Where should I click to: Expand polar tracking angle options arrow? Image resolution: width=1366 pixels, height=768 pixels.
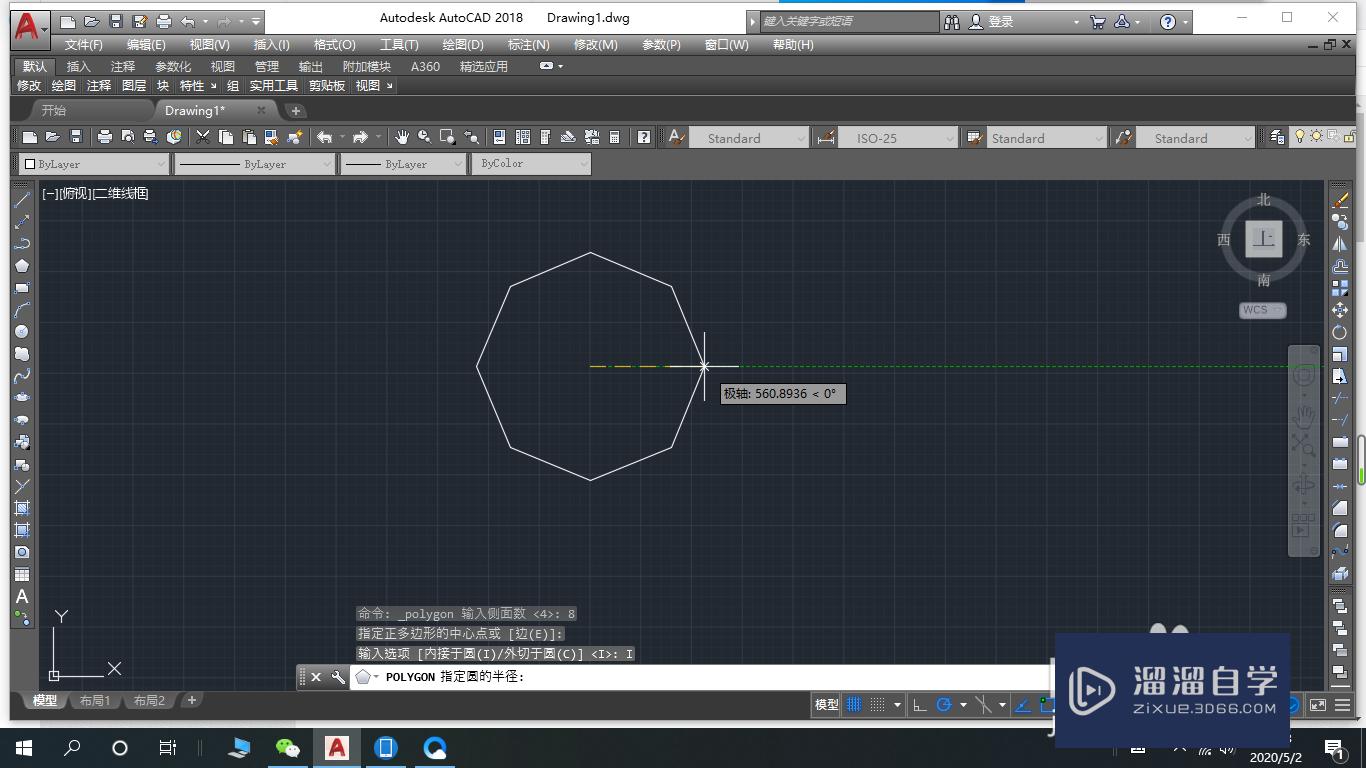[x=962, y=705]
